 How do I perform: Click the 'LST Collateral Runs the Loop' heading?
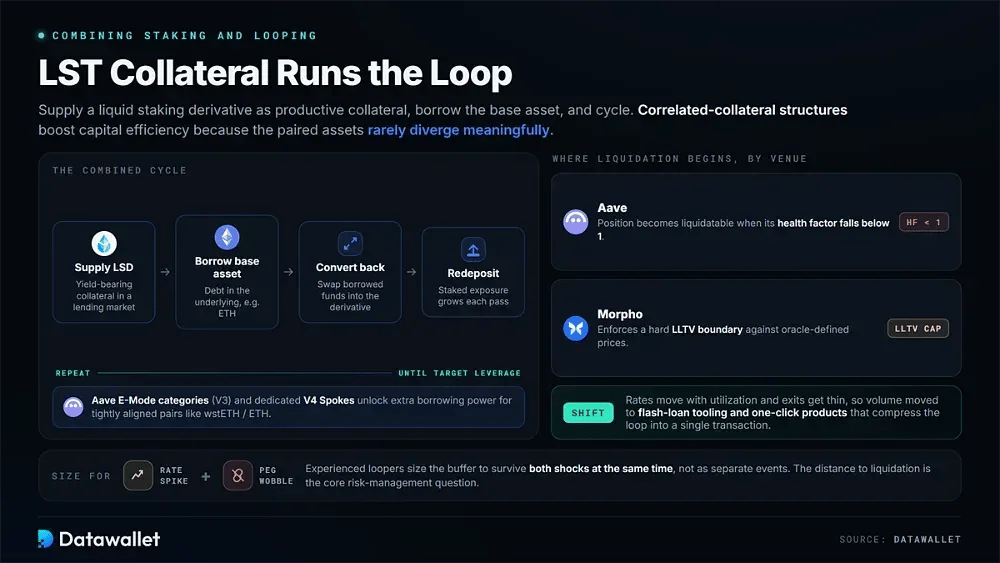[276, 73]
